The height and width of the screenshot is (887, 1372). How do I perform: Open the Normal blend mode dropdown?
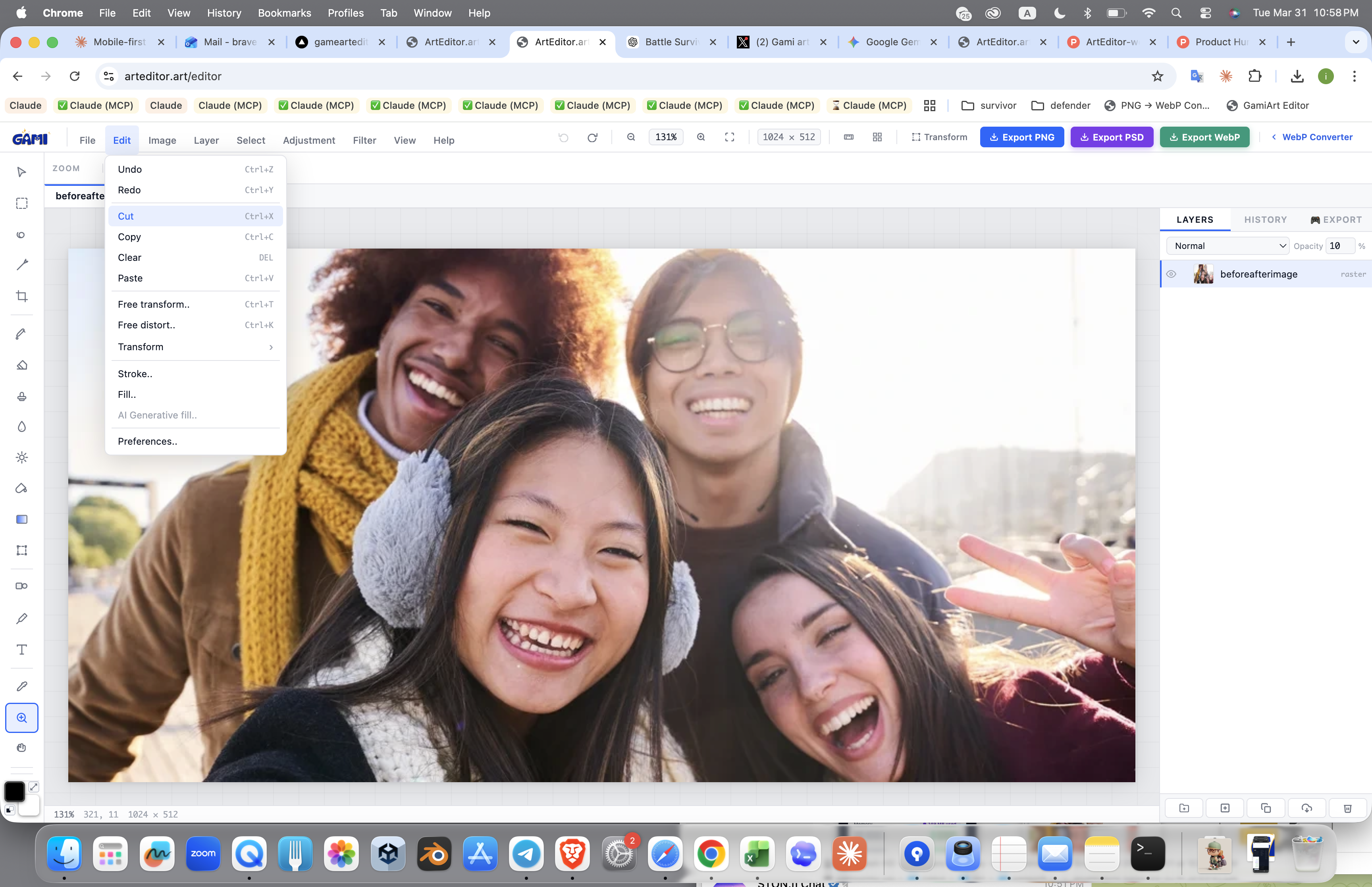click(1227, 245)
